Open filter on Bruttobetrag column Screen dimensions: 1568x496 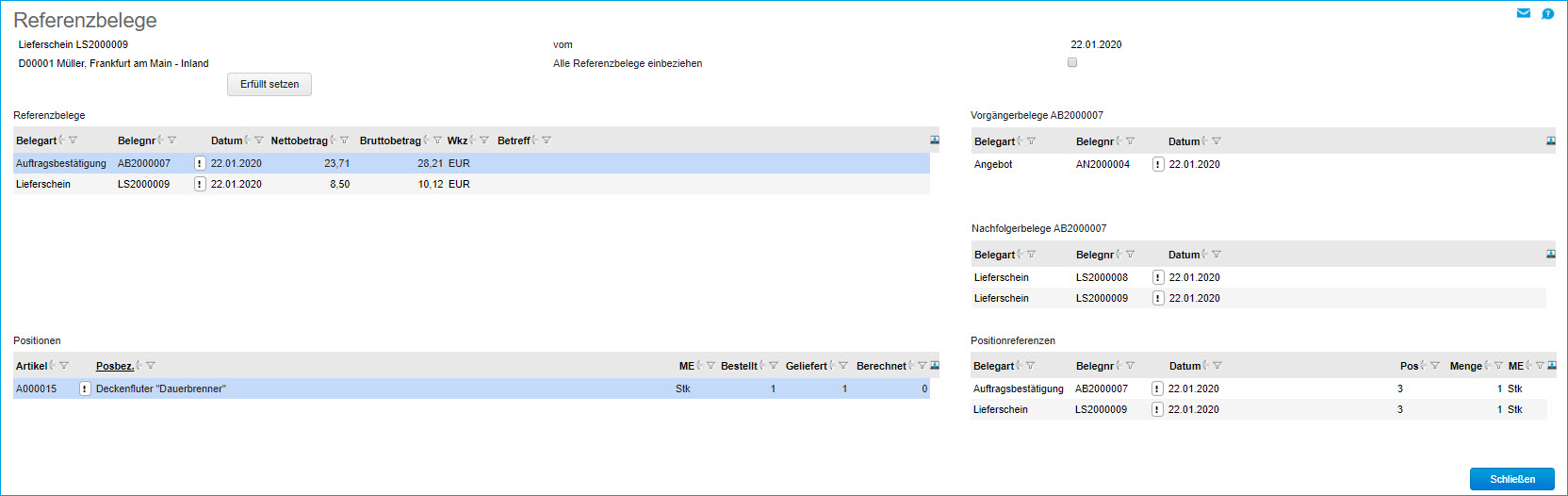click(x=437, y=141)
